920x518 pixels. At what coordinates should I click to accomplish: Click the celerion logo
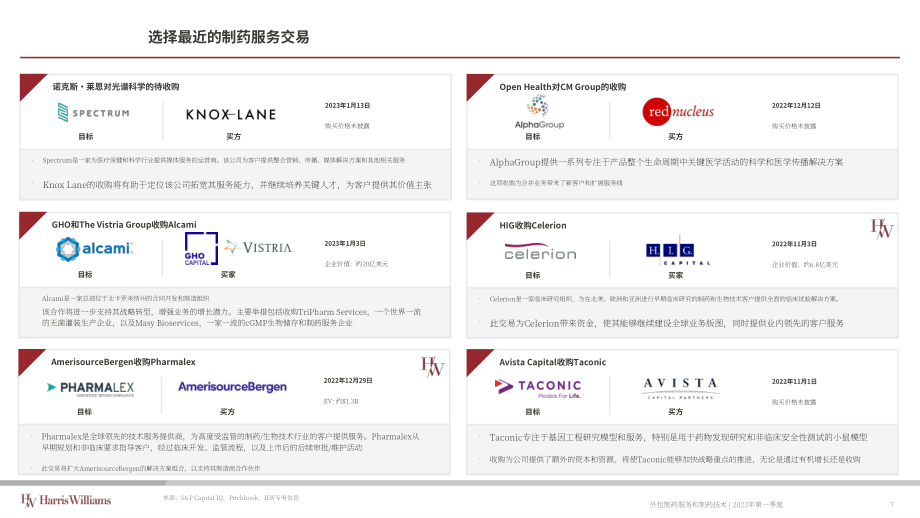[540, 252]
